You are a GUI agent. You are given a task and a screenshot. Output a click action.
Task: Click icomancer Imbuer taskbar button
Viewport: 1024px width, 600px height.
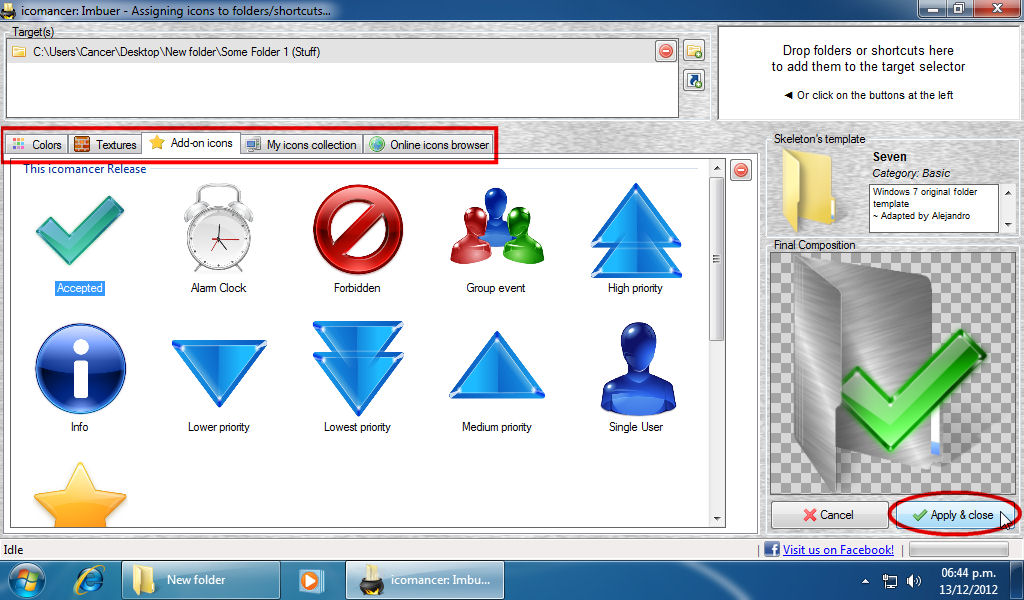[424, 580]
